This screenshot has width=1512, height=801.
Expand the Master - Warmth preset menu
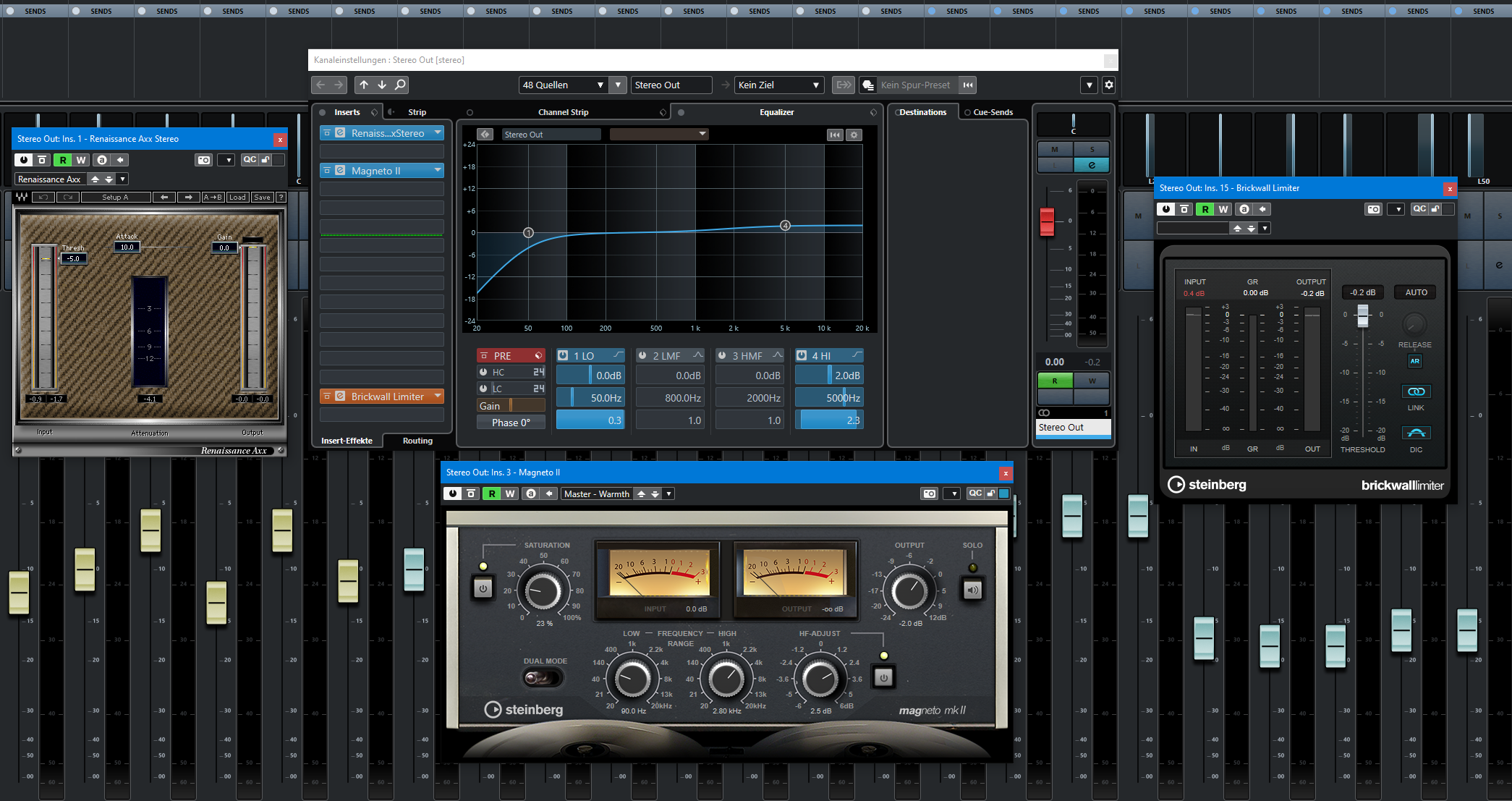669,493
